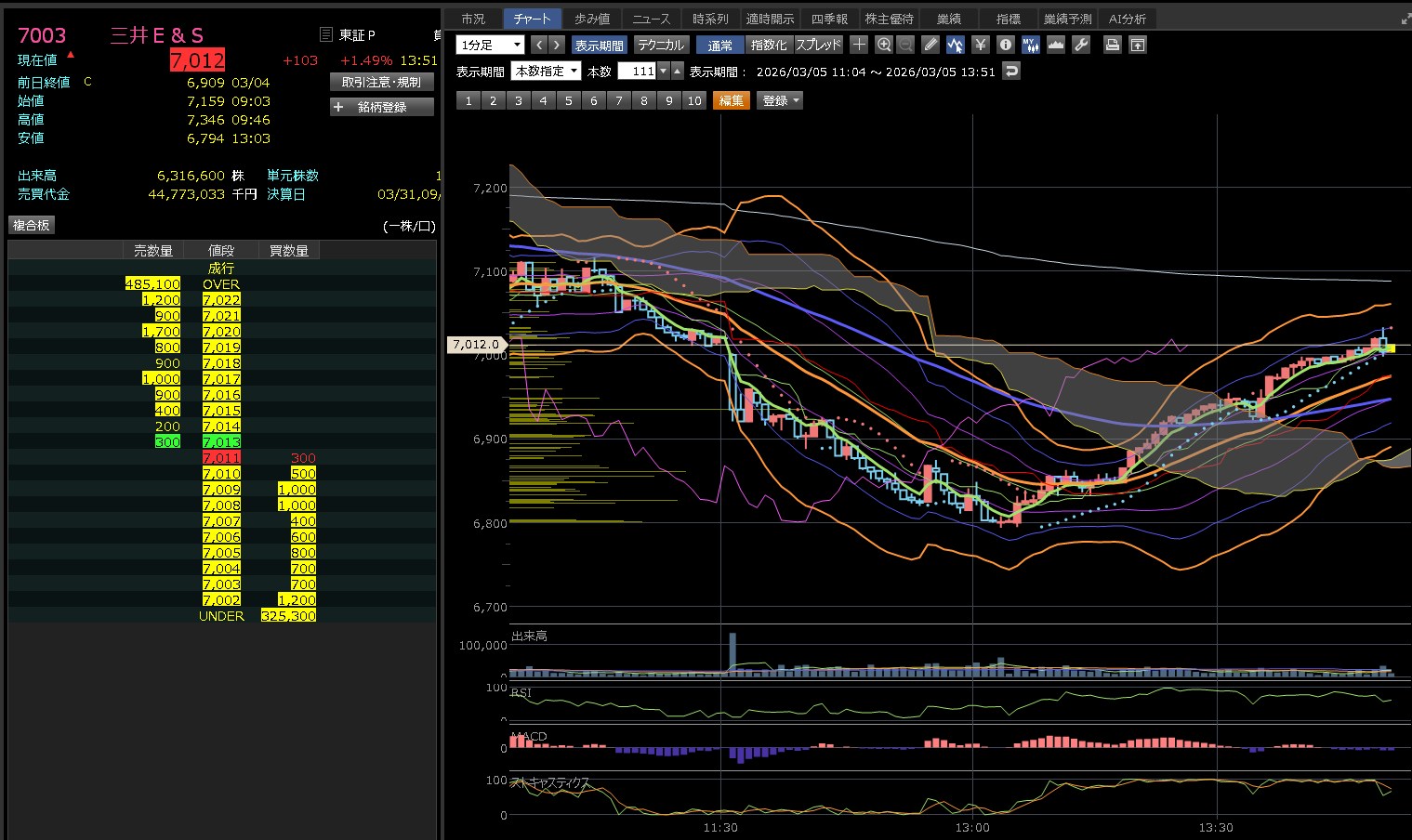The width and height of the screenshot is (1412, 840).
Task: Open the 登録 dropdown menu
Action: pyautogui.click(x=781, y=100)
